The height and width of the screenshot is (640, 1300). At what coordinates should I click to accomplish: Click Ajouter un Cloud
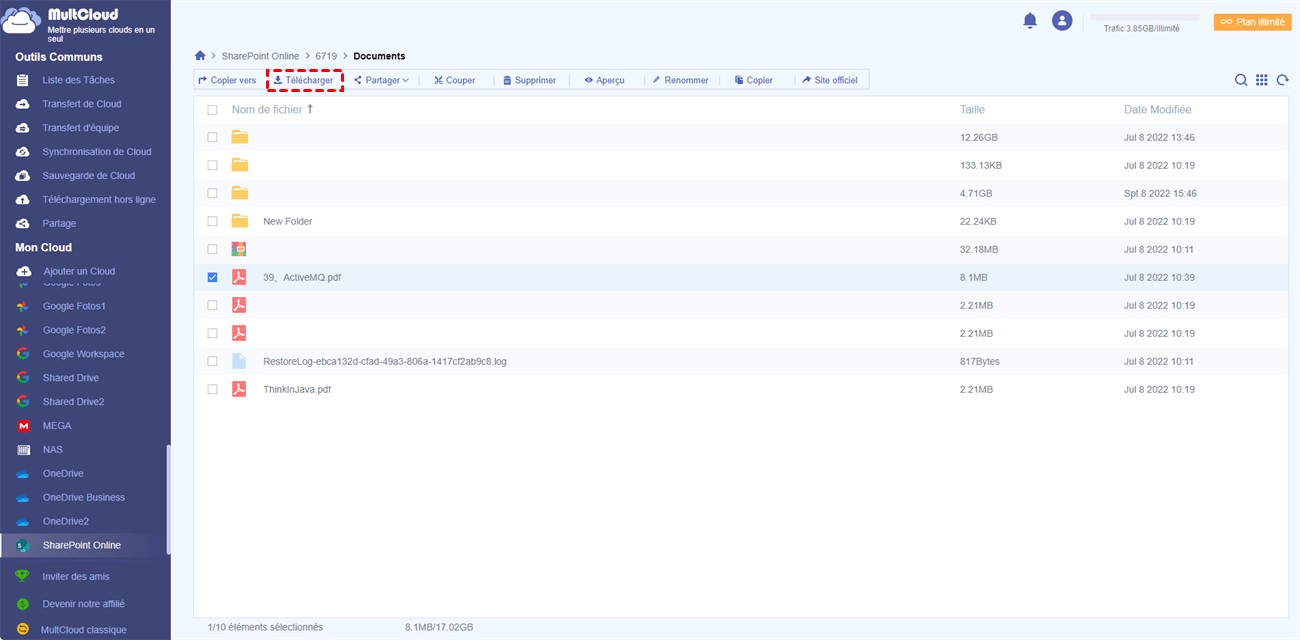pos(79,271)
